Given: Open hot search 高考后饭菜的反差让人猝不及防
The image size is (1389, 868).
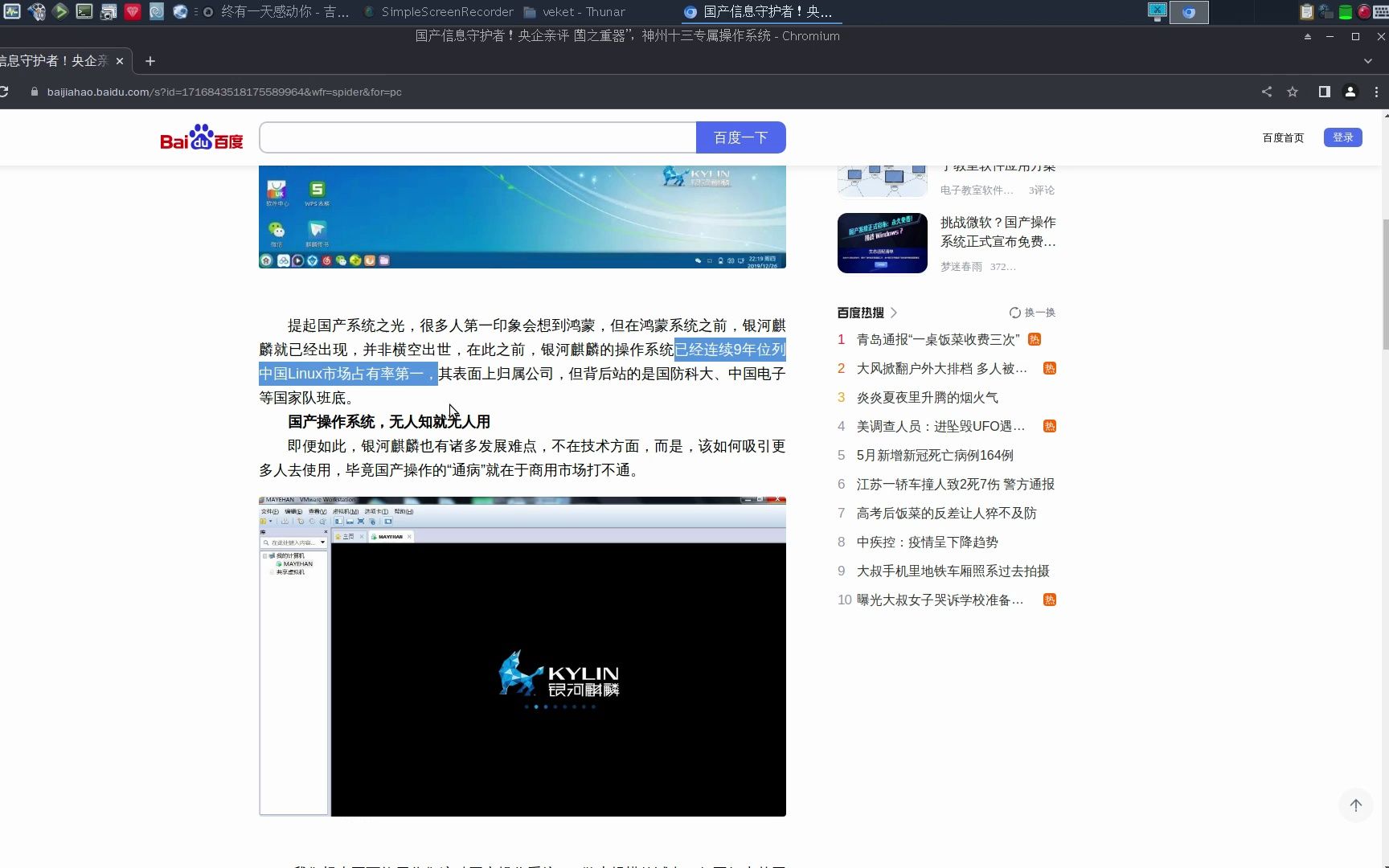Looking at the screenshot, I should click(x=946, y=514).
